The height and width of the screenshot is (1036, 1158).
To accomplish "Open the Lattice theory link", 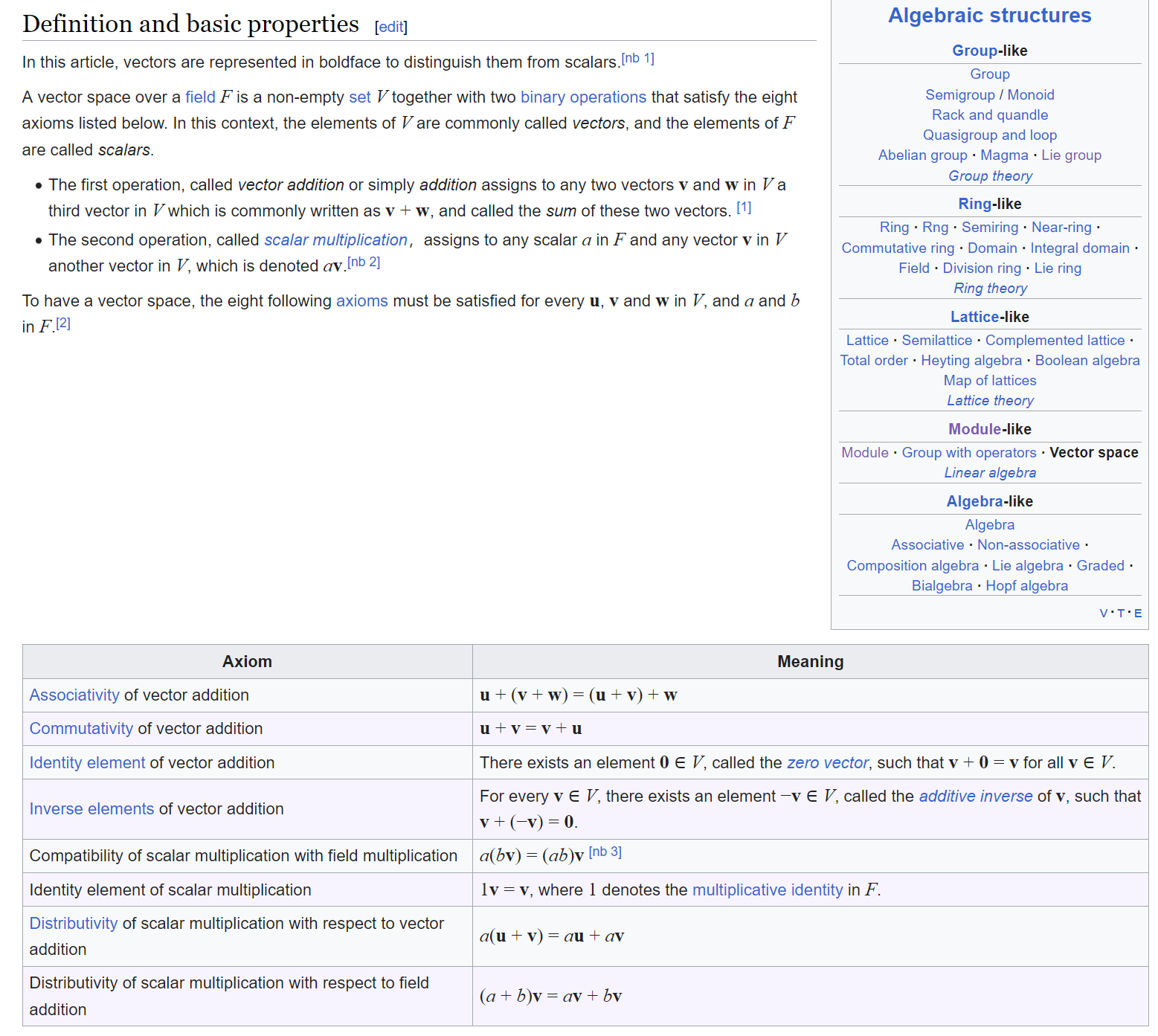I will tap(989, 401).
